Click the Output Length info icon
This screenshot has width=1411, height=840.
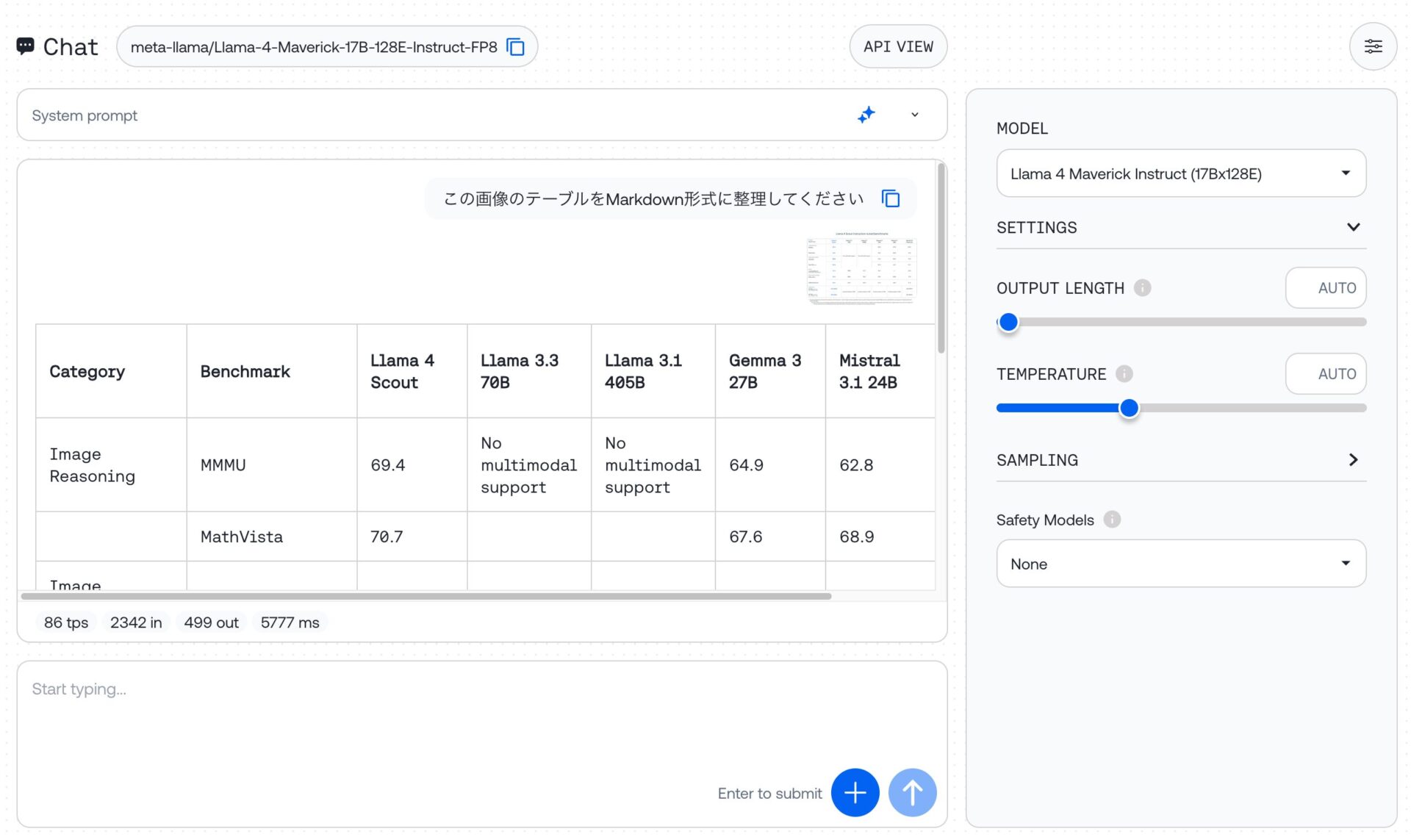pos(1142,288)
